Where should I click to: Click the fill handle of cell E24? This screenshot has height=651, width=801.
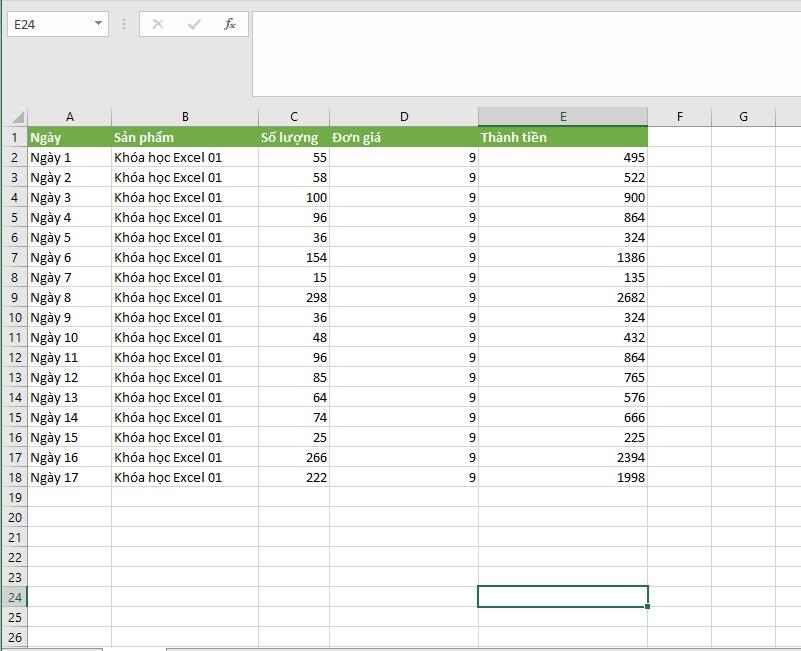click(646, 607)
